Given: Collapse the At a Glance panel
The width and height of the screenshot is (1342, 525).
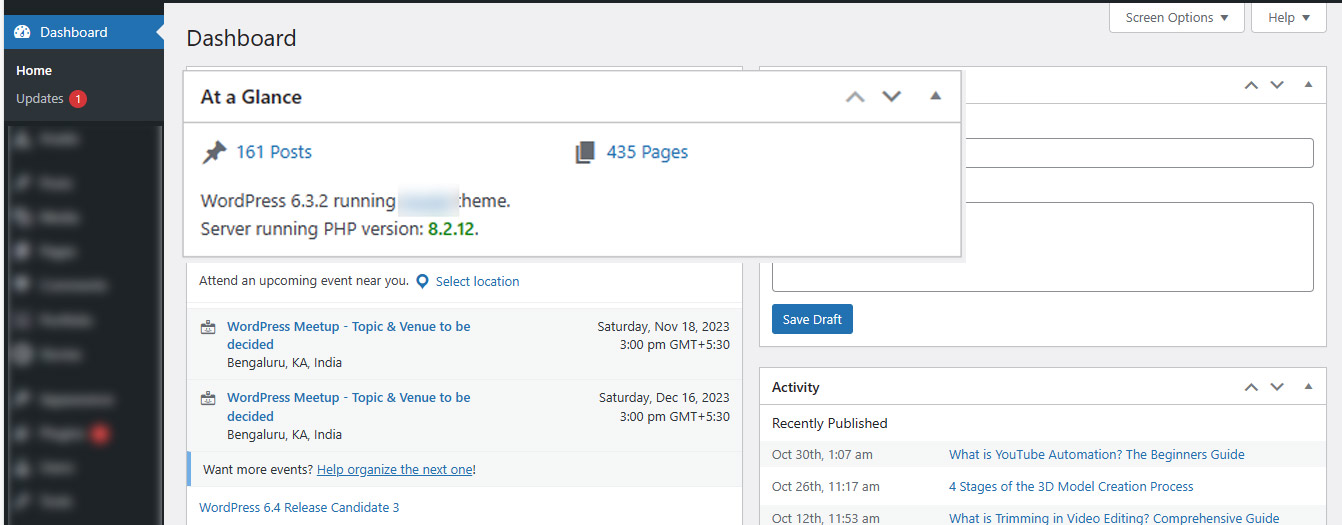Looking at the screenshot, I should [936, 96].
